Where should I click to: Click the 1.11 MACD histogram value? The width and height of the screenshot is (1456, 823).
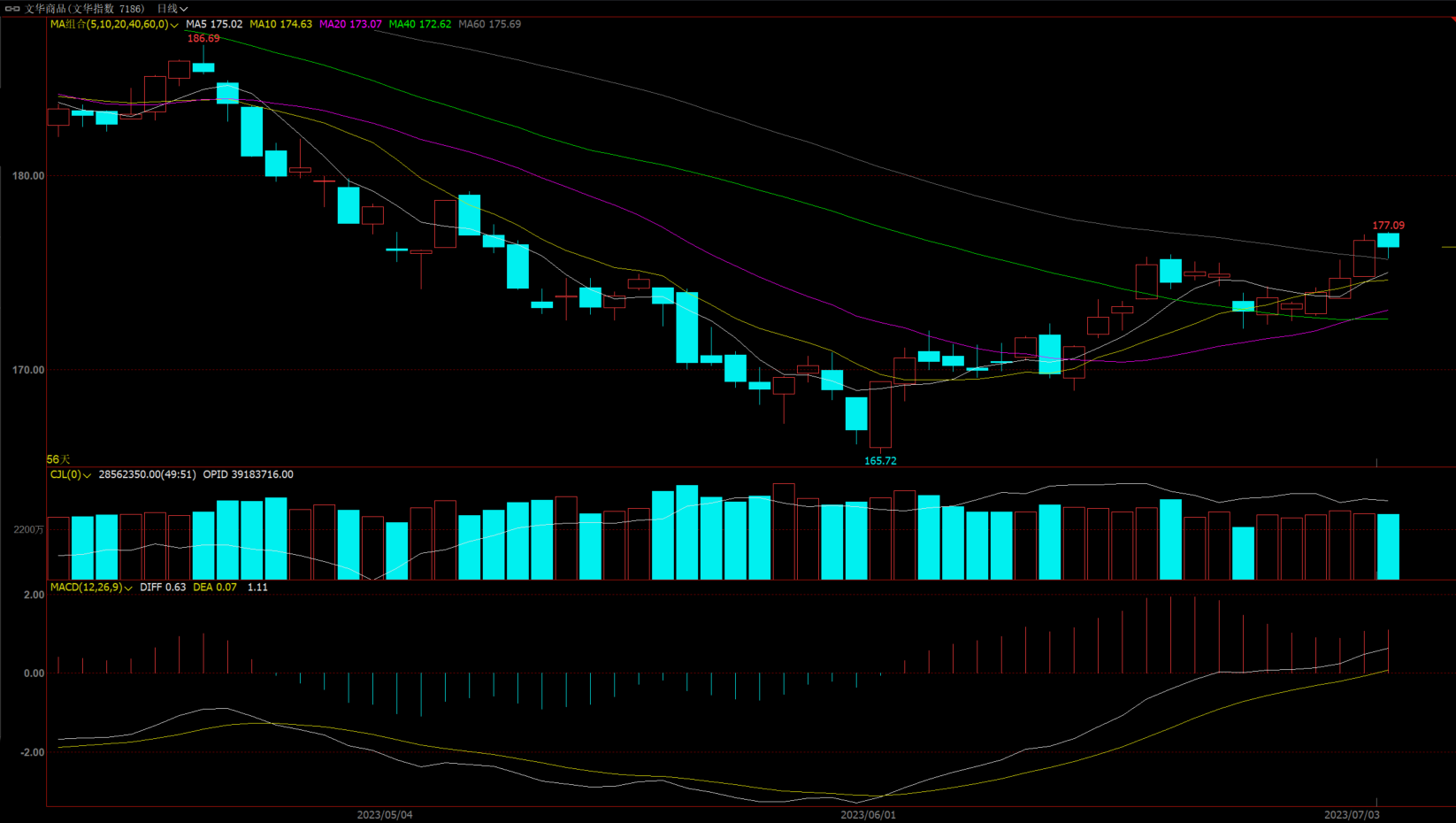[257, 588]
